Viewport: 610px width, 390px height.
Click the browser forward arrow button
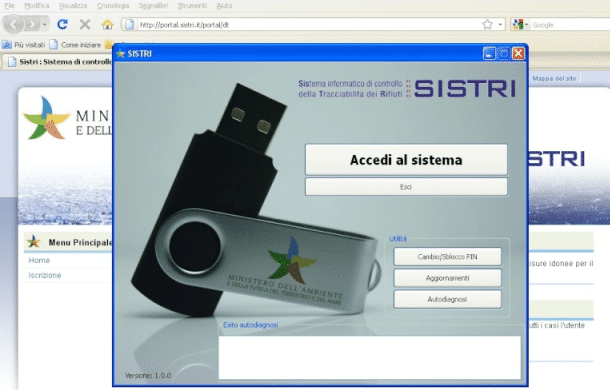click(33, 25)
